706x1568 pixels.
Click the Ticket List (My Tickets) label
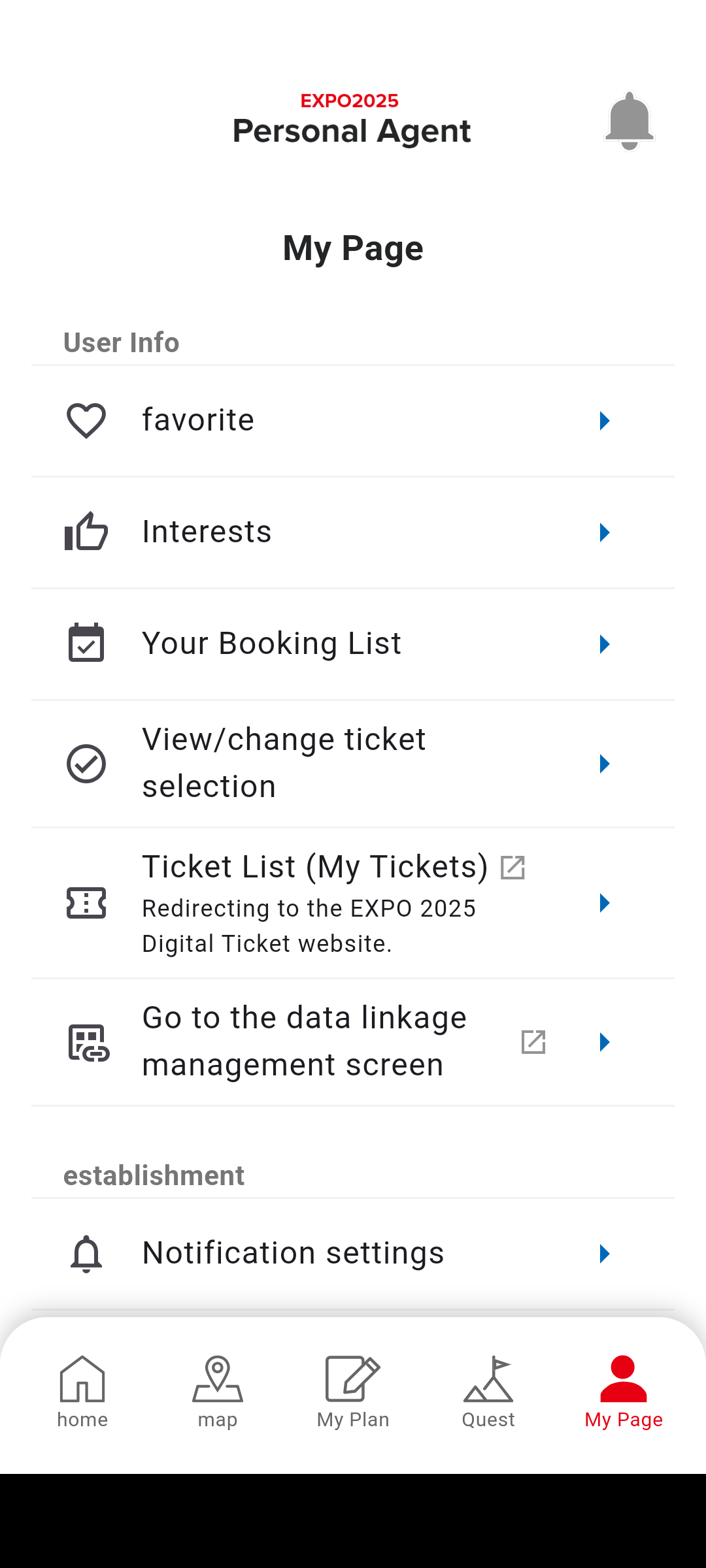point(315,867)
